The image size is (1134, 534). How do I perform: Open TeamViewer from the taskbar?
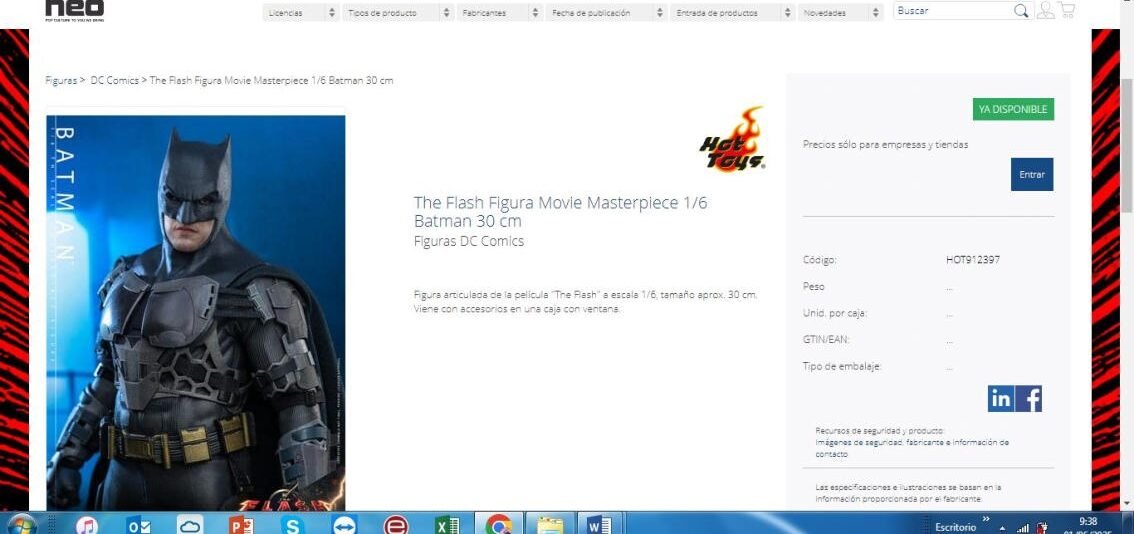pyautogui.click(x=344, y=525)
